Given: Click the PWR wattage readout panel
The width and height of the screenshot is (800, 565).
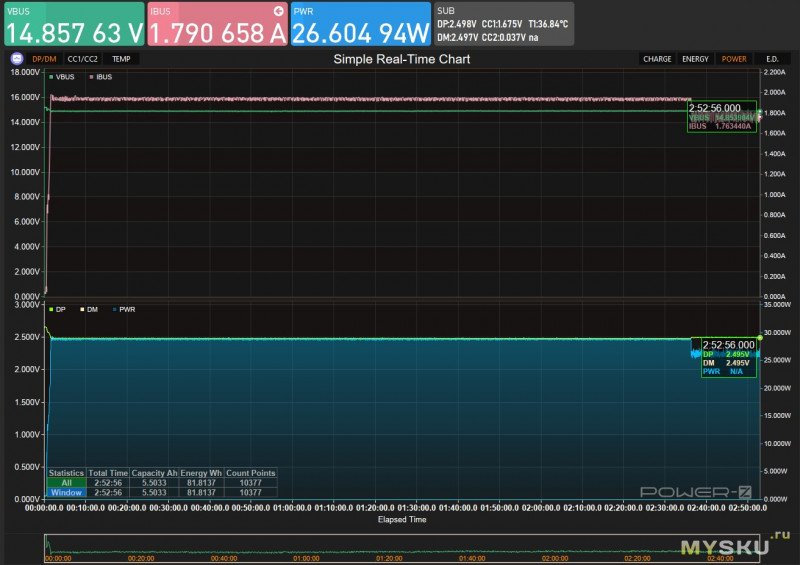Looking at the screenshot, I should pos(362,25).
